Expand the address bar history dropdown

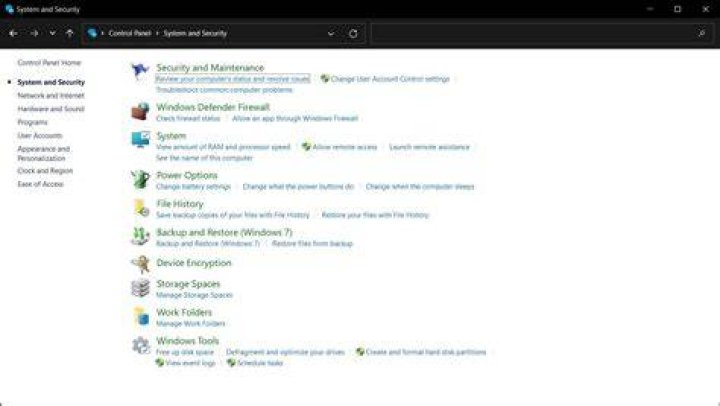click(331, 33)
